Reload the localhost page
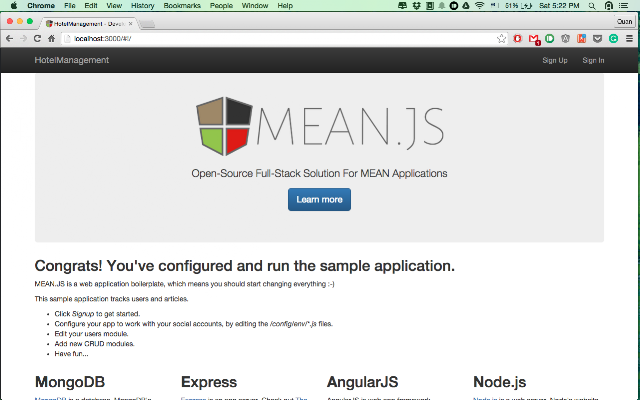Image resolution: width=640 pixels, height=400 pixels. 37,38
